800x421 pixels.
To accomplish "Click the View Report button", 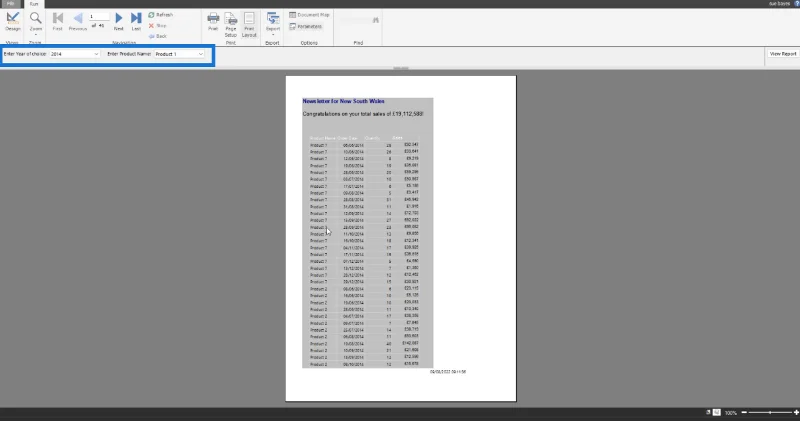I will click(x=783, y=54).
